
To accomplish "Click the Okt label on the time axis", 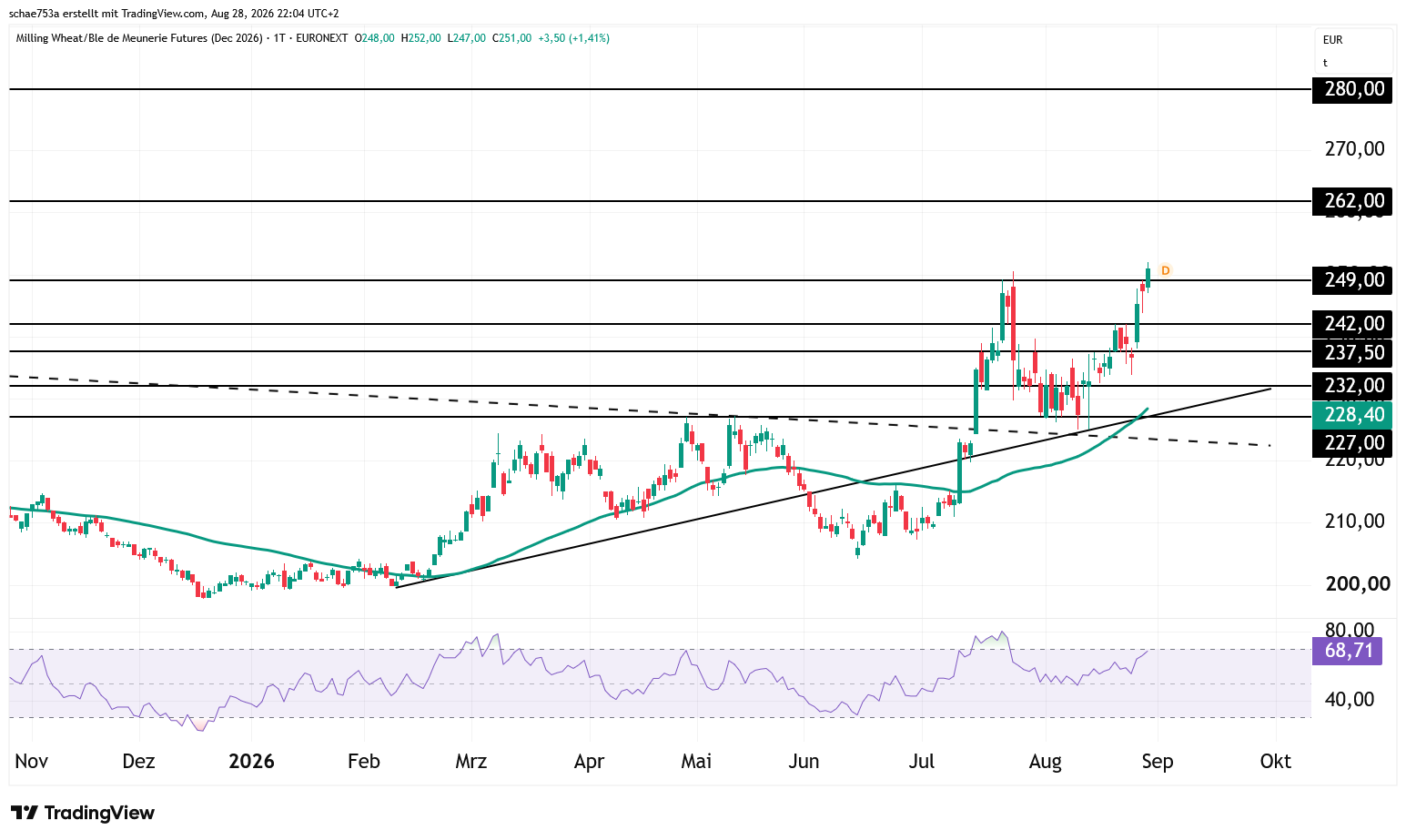I will pos(1275,761).
